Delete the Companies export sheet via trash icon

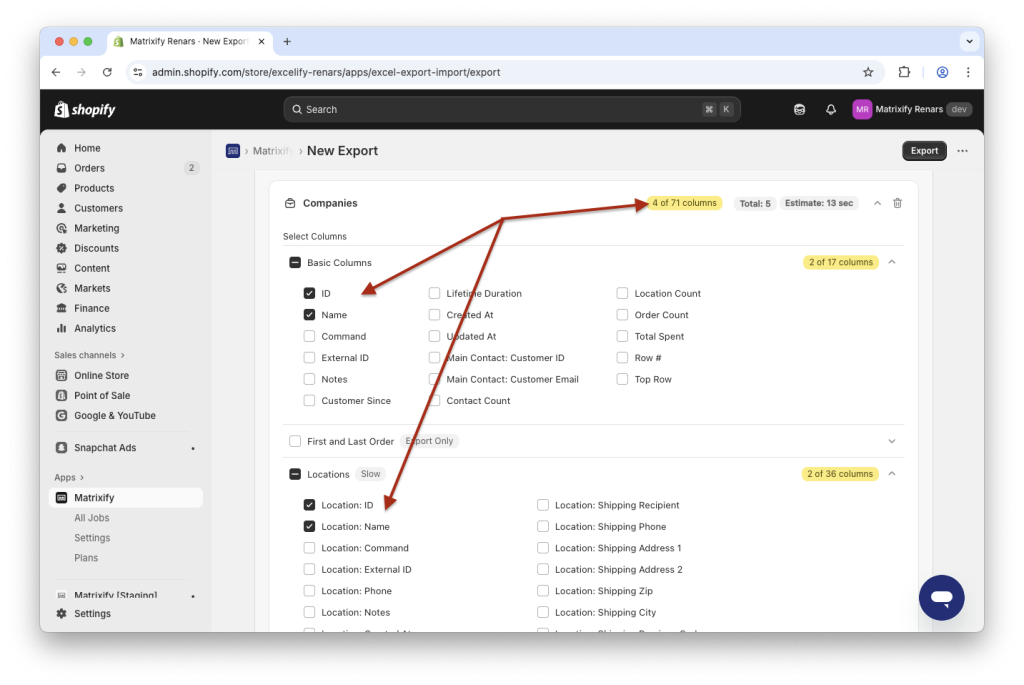pyautogui.click(x=897, y=202)
